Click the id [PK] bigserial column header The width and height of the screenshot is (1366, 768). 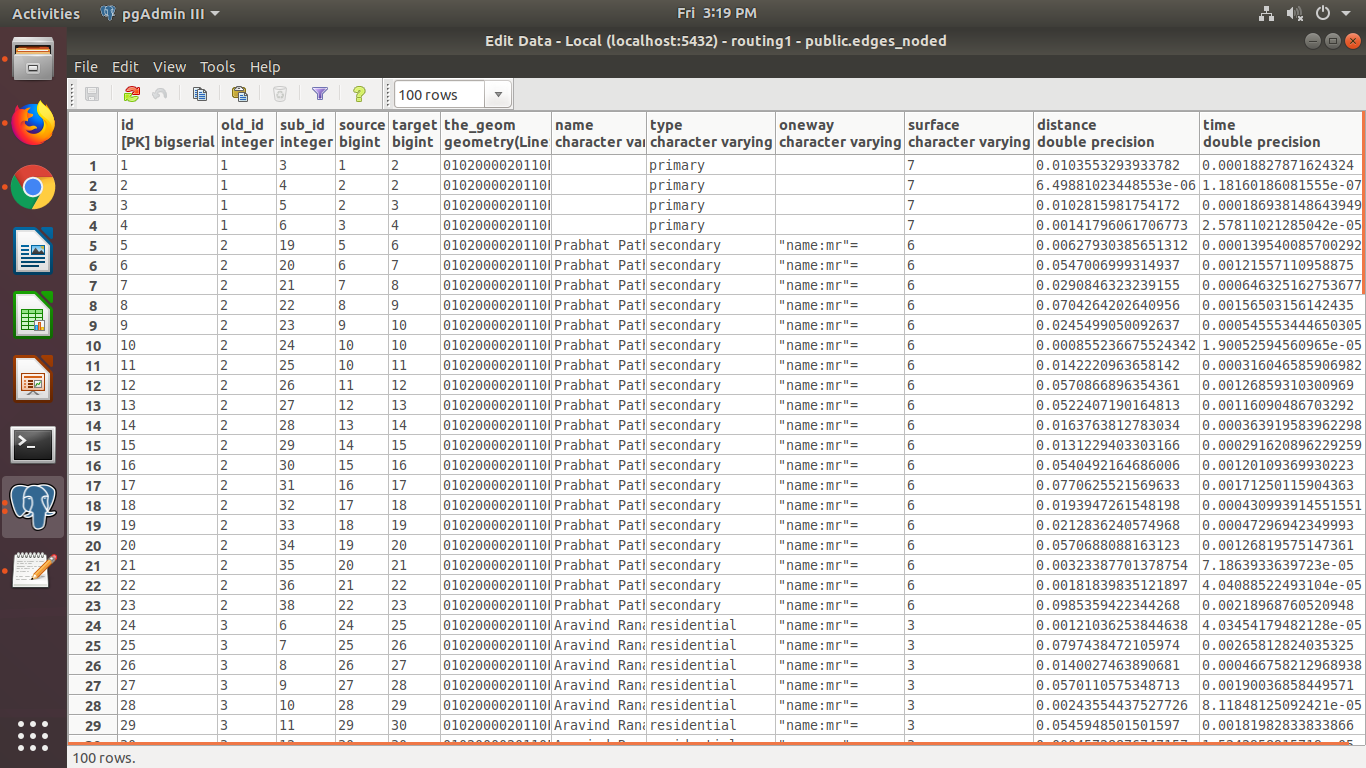tap(167, 133)
